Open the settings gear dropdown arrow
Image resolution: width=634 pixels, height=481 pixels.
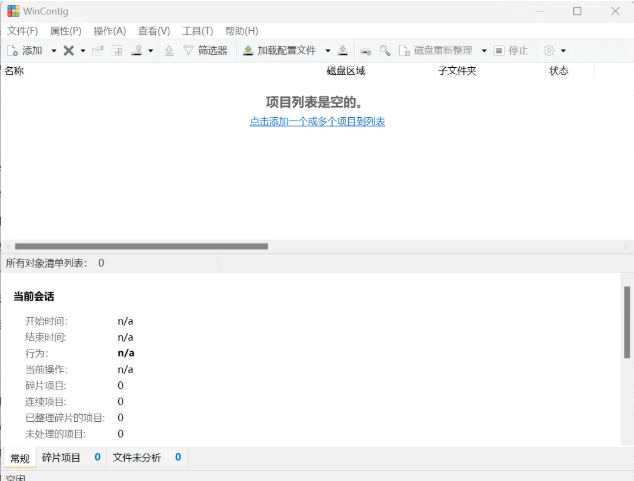(563, 51)
